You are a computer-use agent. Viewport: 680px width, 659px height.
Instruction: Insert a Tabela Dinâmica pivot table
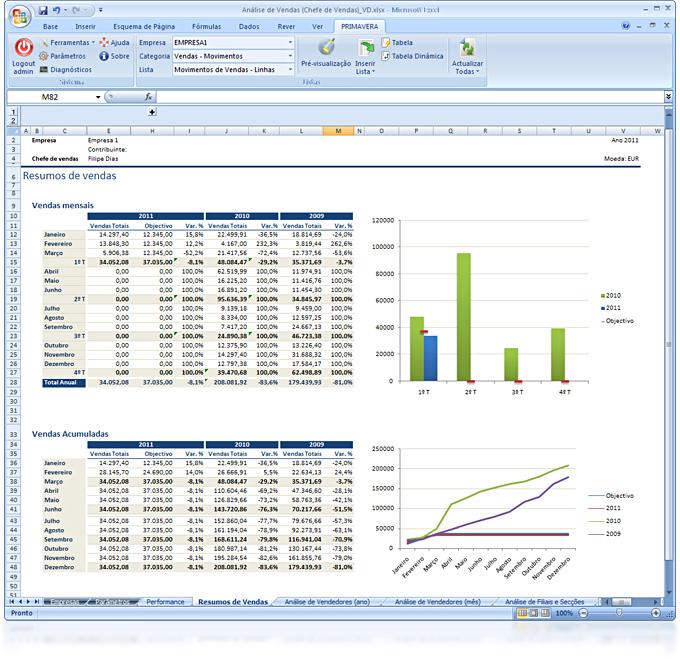412,56
